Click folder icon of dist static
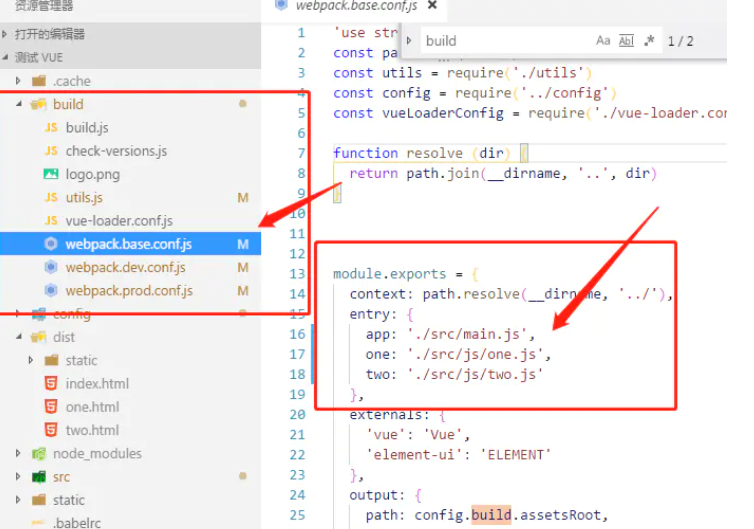This screenshot has height=529, width=754. pyautogui.click(x=51, y=360)
